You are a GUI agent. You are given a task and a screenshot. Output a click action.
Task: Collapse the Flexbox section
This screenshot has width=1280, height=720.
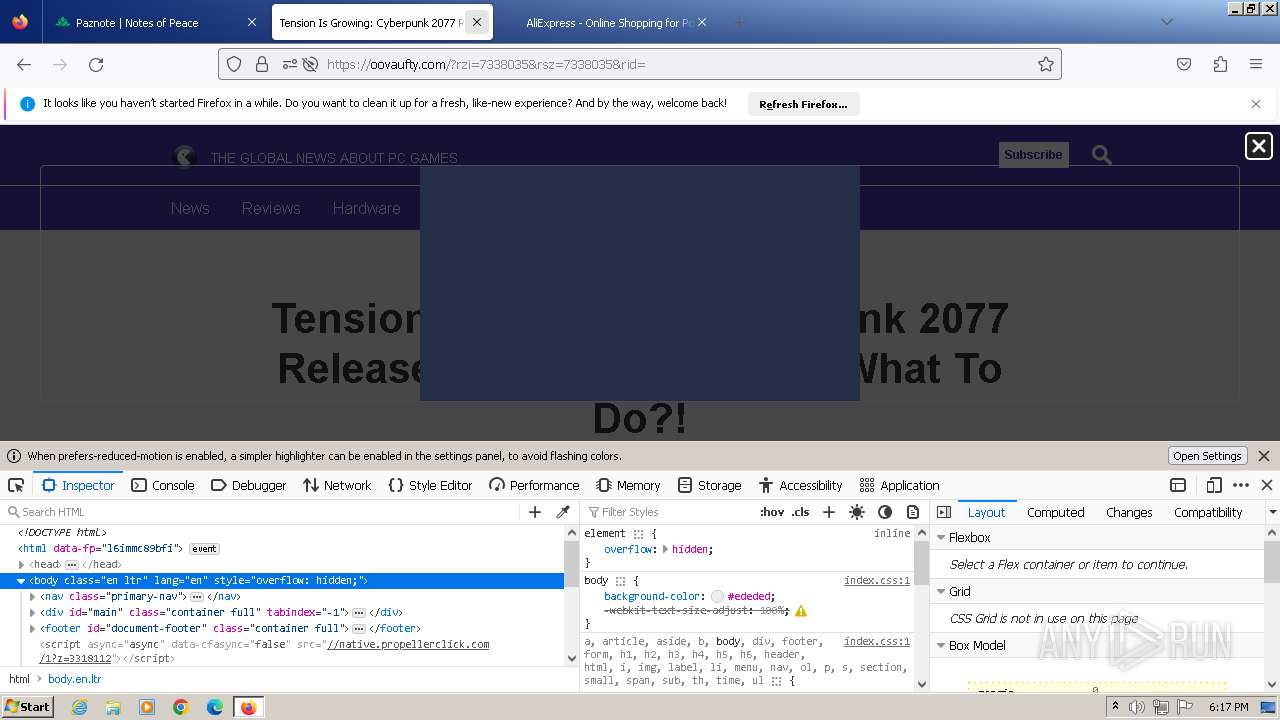941,537
